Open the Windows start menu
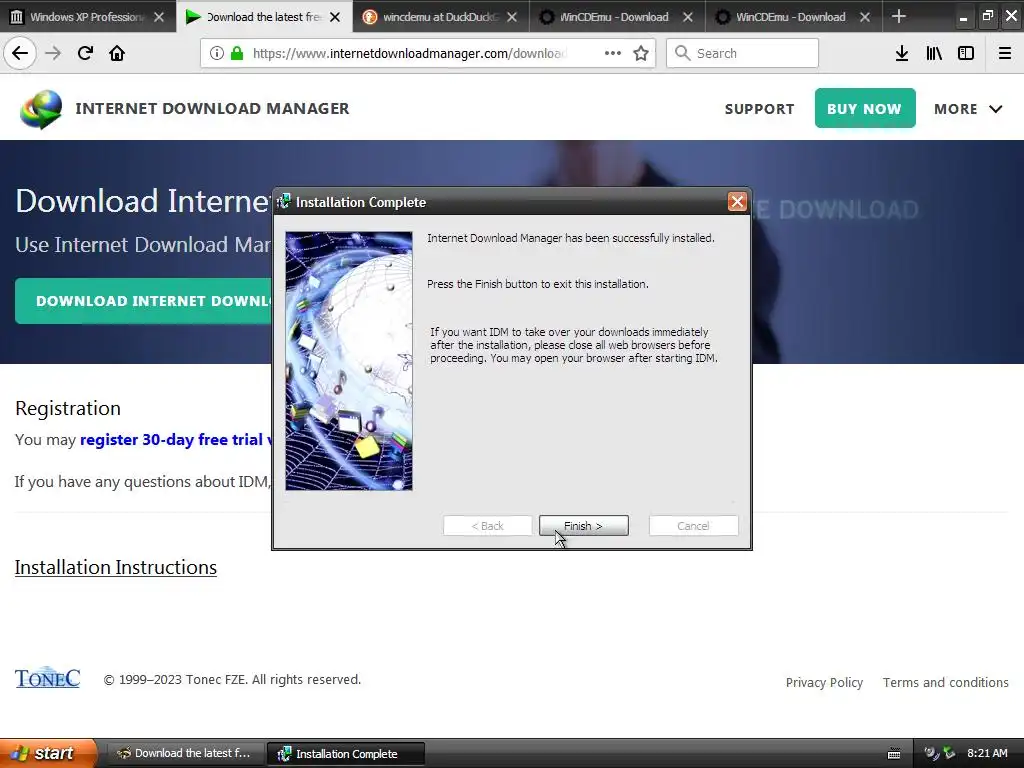Viewport: 1024px width, 768px height. tap(47, 753)
